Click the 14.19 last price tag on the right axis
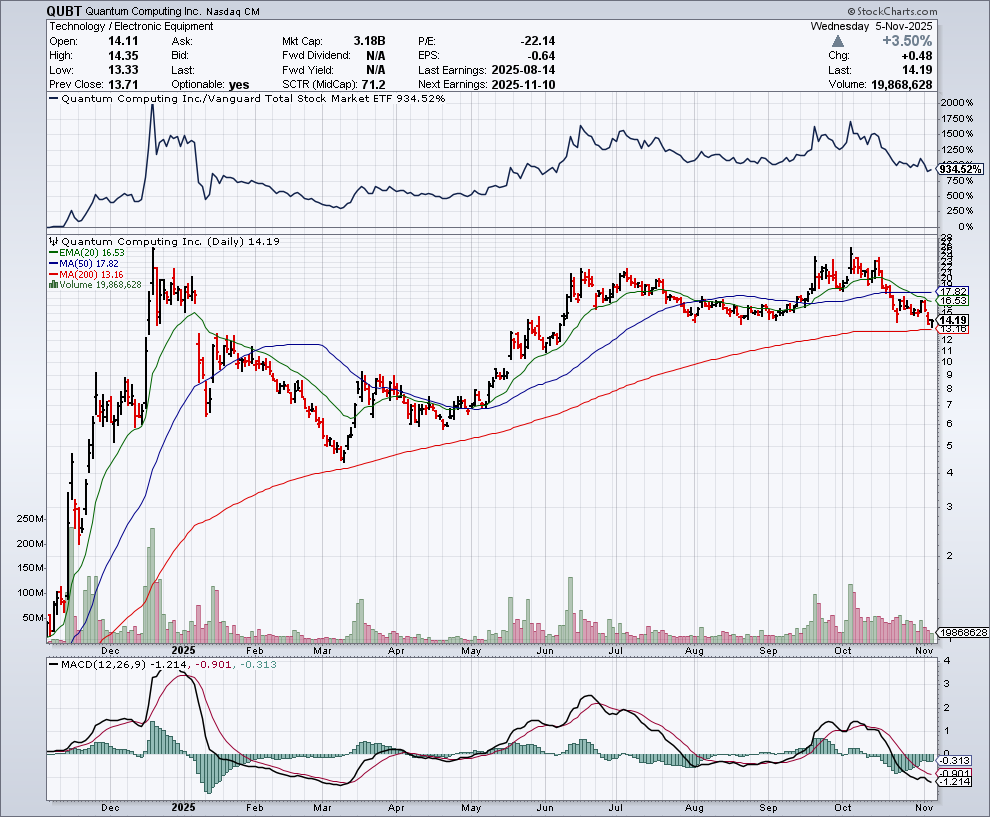990x817 pixels. [x=953, y=320]
